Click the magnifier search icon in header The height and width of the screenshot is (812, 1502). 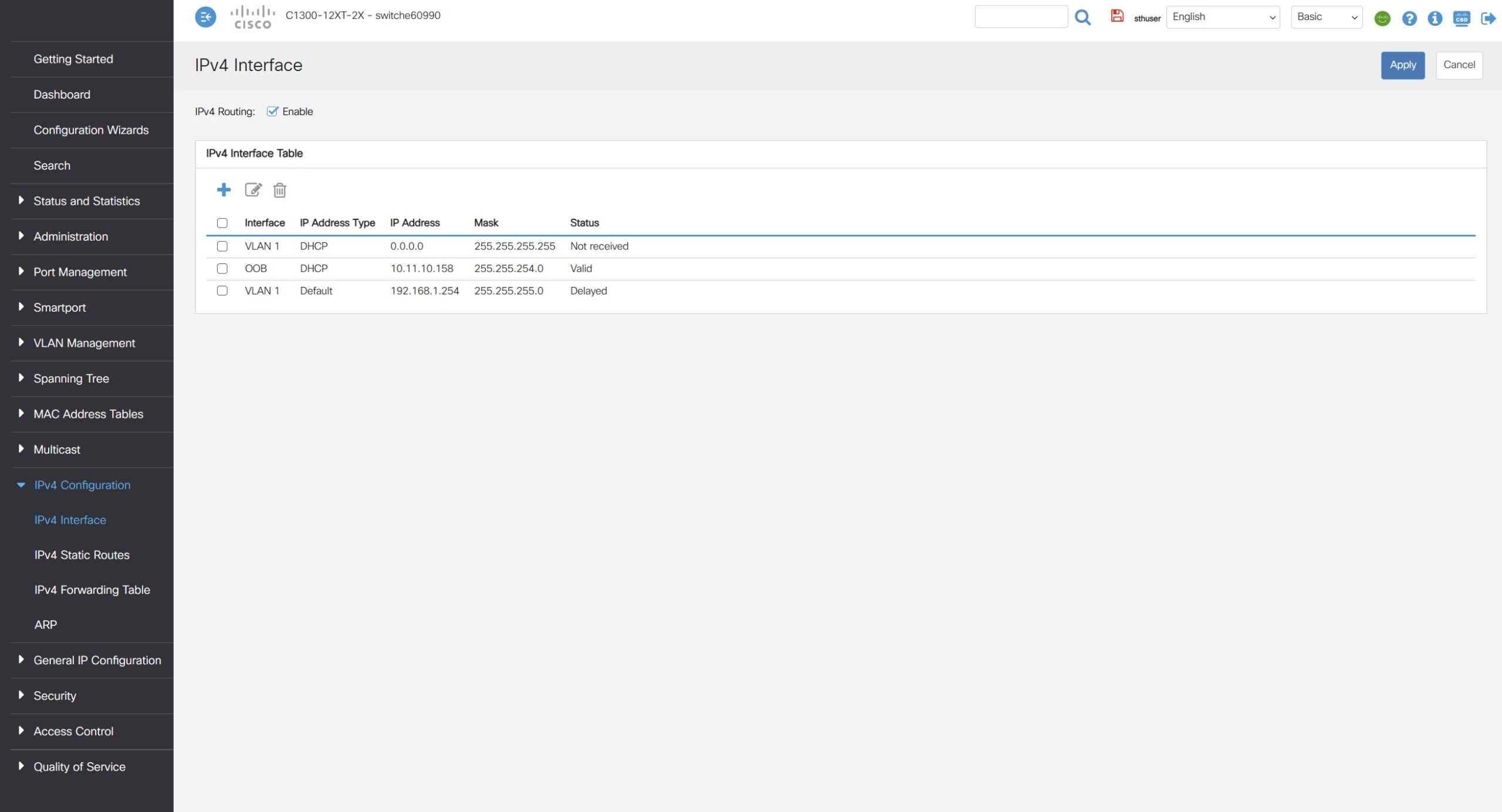tap(1082, 18)
